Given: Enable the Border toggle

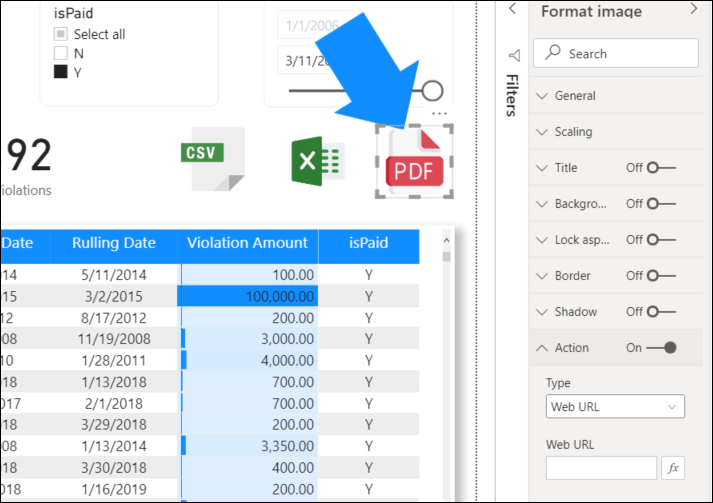Looking at the screenshot, I should click(x=661, y=276).
